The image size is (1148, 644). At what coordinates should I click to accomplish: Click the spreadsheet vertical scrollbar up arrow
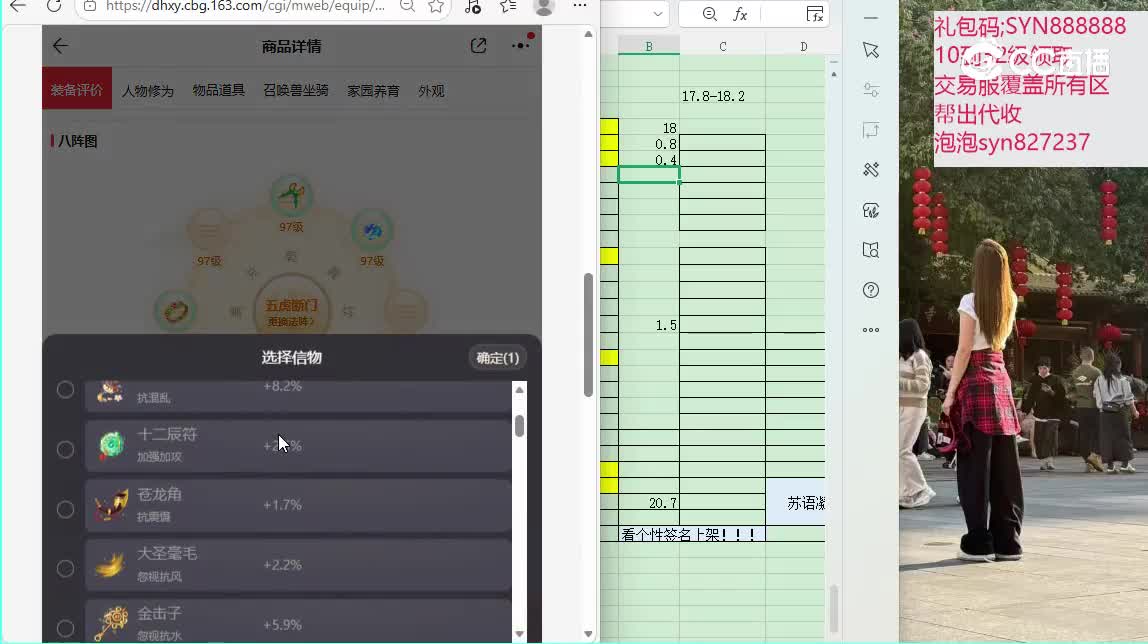[x=833, y=74]
